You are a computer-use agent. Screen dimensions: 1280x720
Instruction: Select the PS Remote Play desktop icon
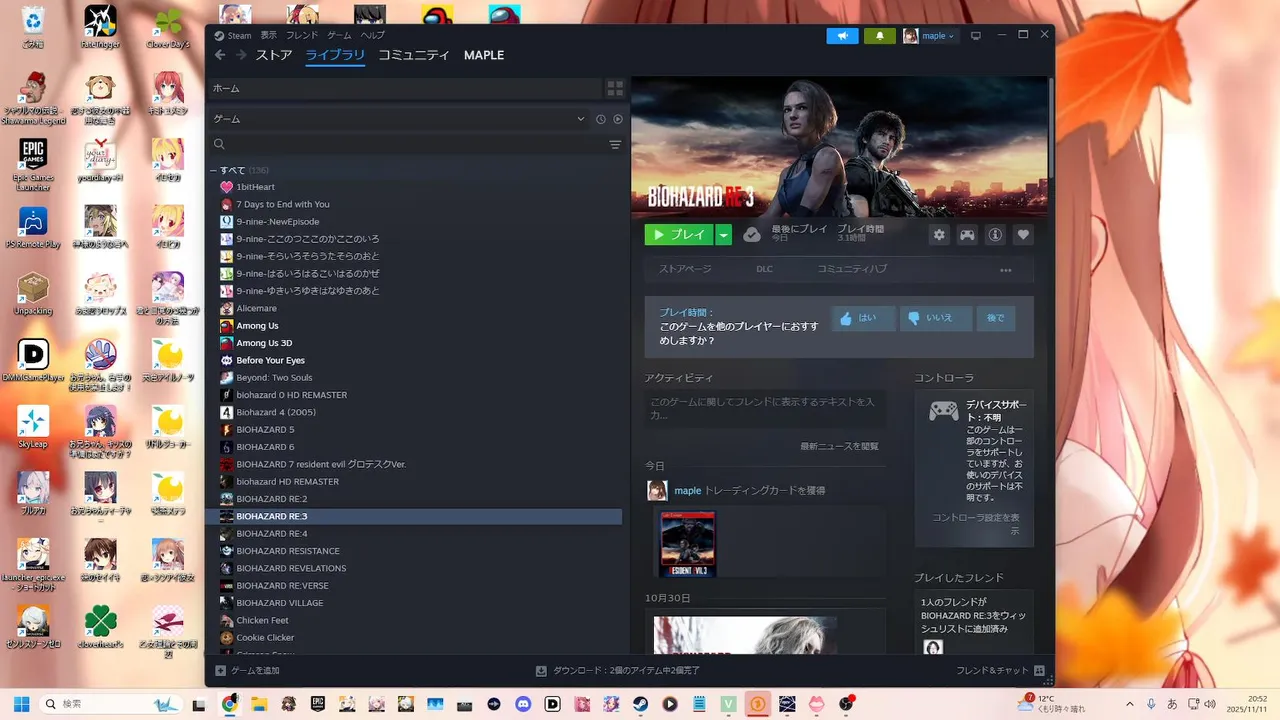33,228
